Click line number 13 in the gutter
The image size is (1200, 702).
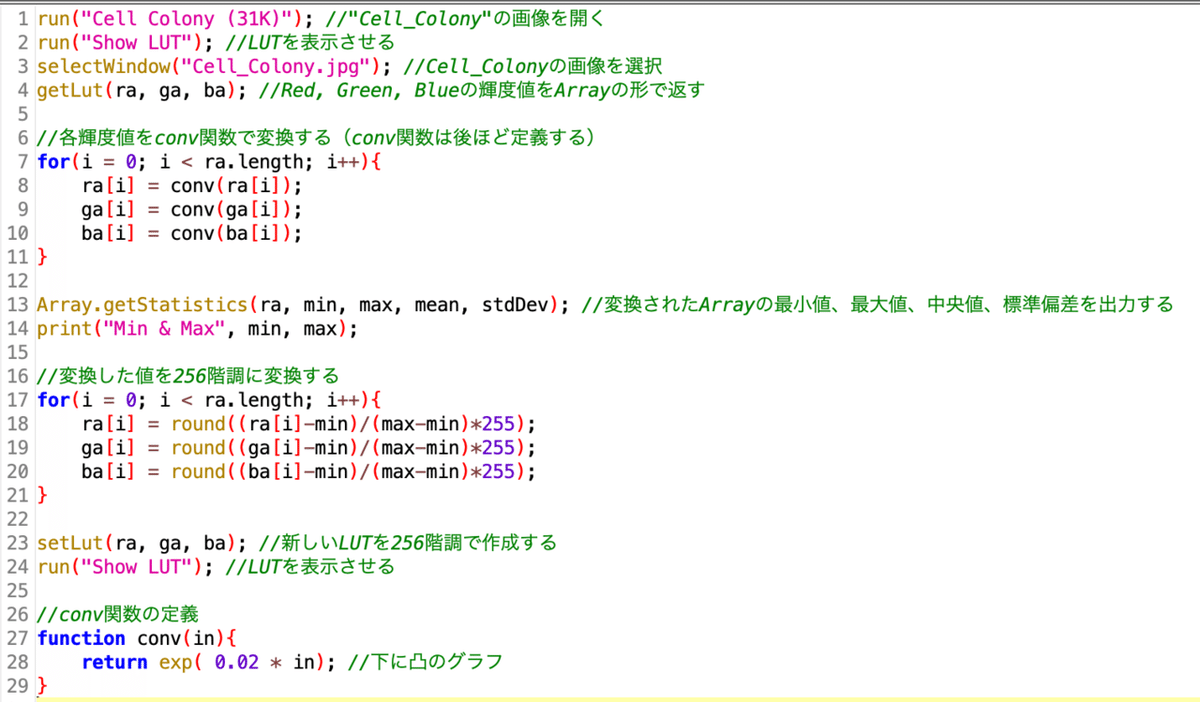20,304
